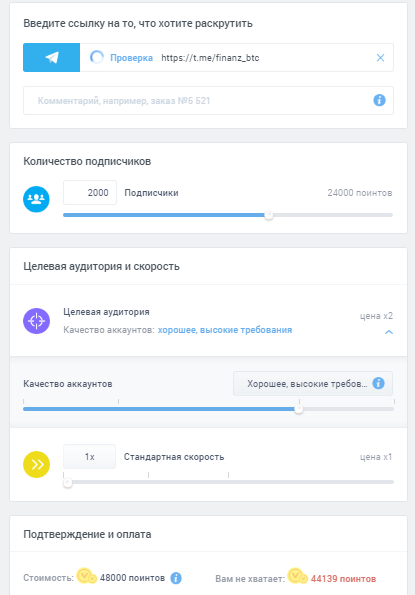The image size is (415, 595).
Task: Click the loading spinner beside Проверка
Action: (97, 57)
